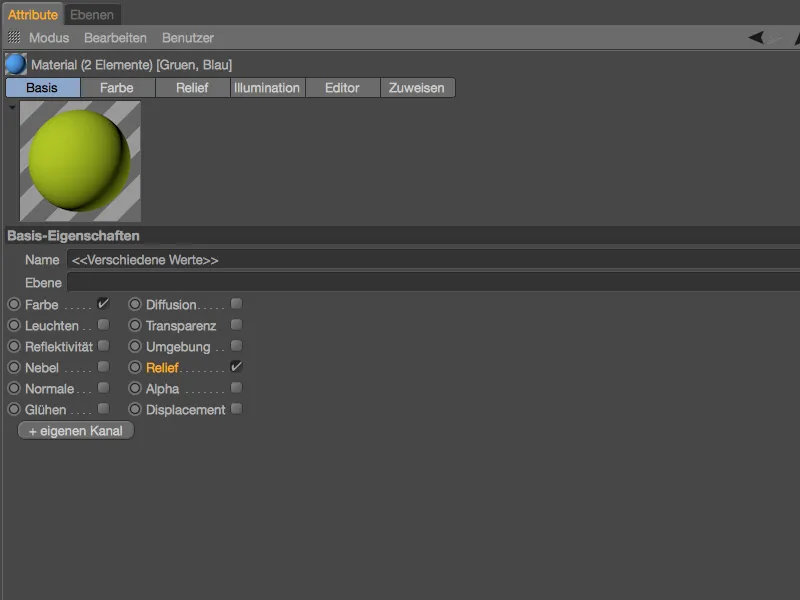Click the Displacement channel animation dot
The image size is (800, 600).
point(135,409)
